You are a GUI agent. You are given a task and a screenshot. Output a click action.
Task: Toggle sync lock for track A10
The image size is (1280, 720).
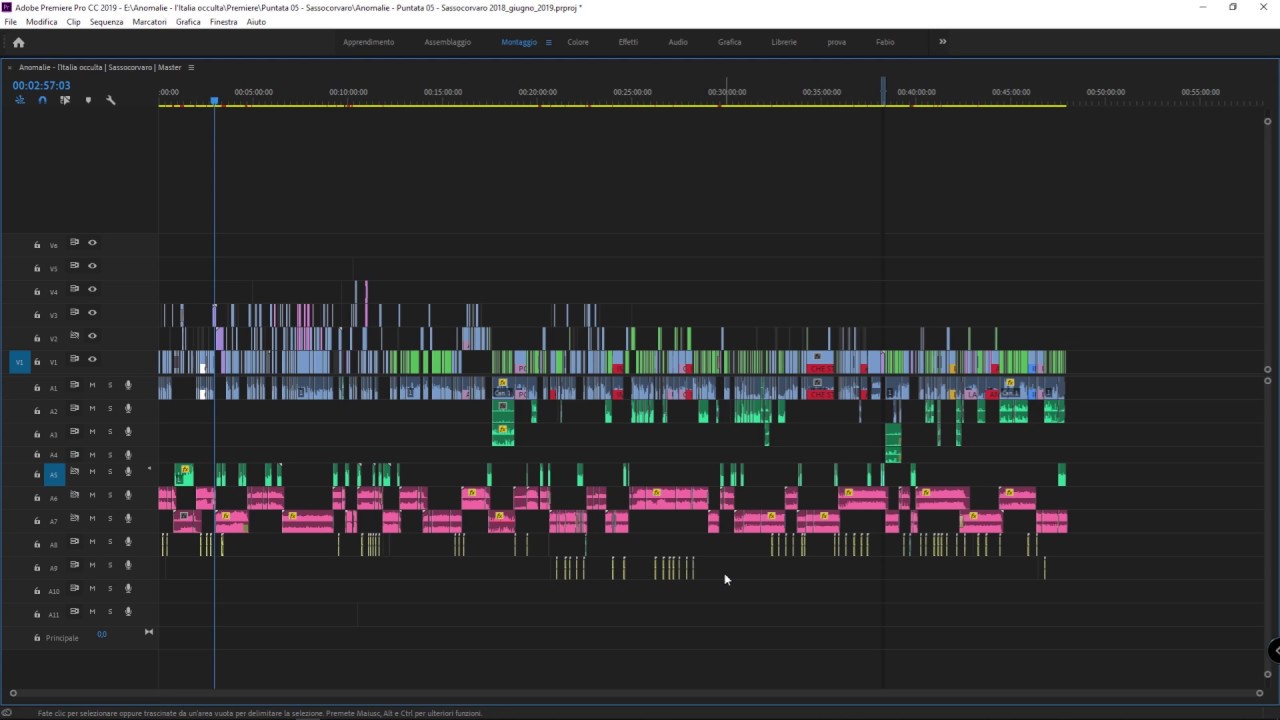pyautogui.click(x=74, y=588)
